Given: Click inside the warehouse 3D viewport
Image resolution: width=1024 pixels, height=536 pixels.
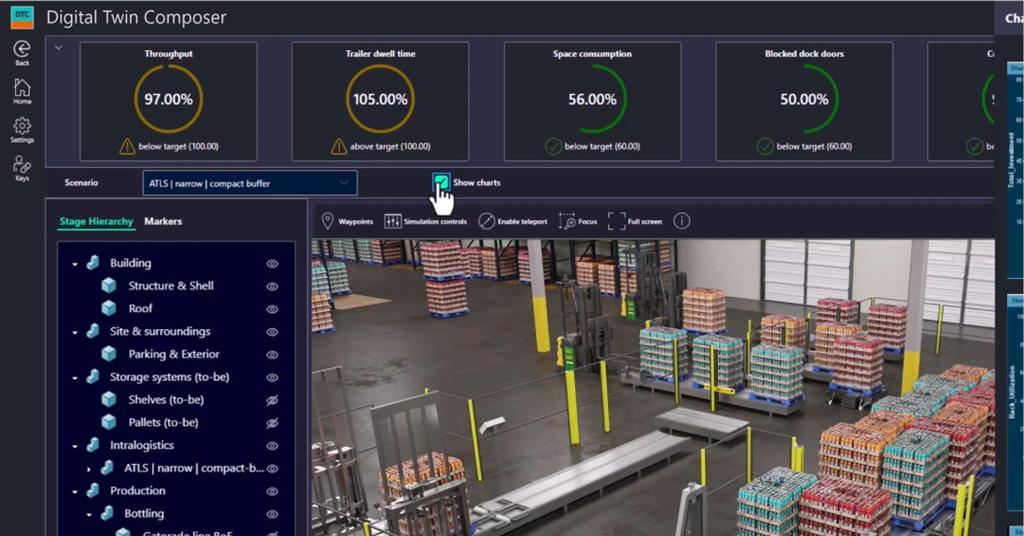Looking at the screenshot, I should pyautogui.click(x=653, y=387).
